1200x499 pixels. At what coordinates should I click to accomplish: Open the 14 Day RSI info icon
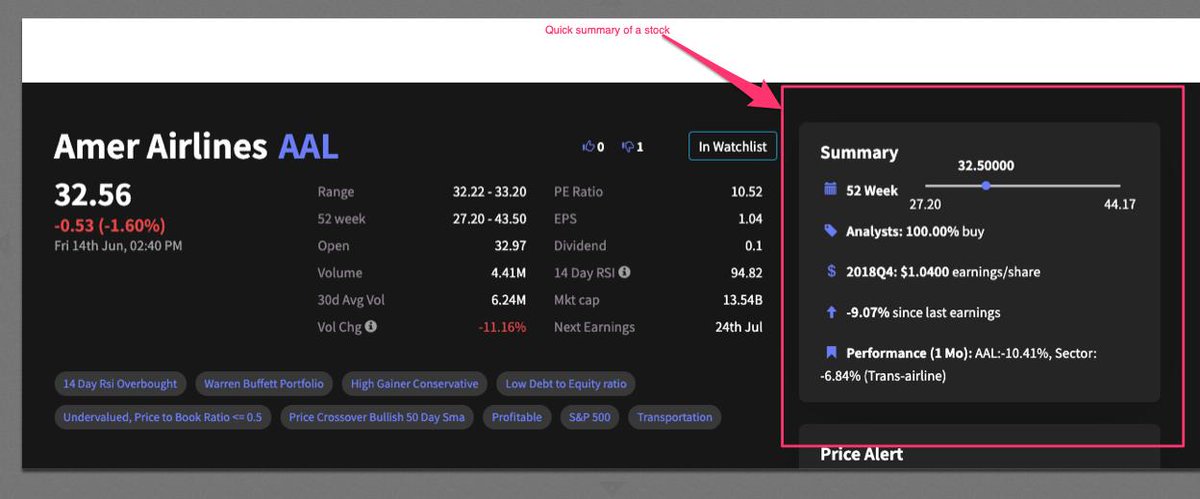[x=625, y=272]
